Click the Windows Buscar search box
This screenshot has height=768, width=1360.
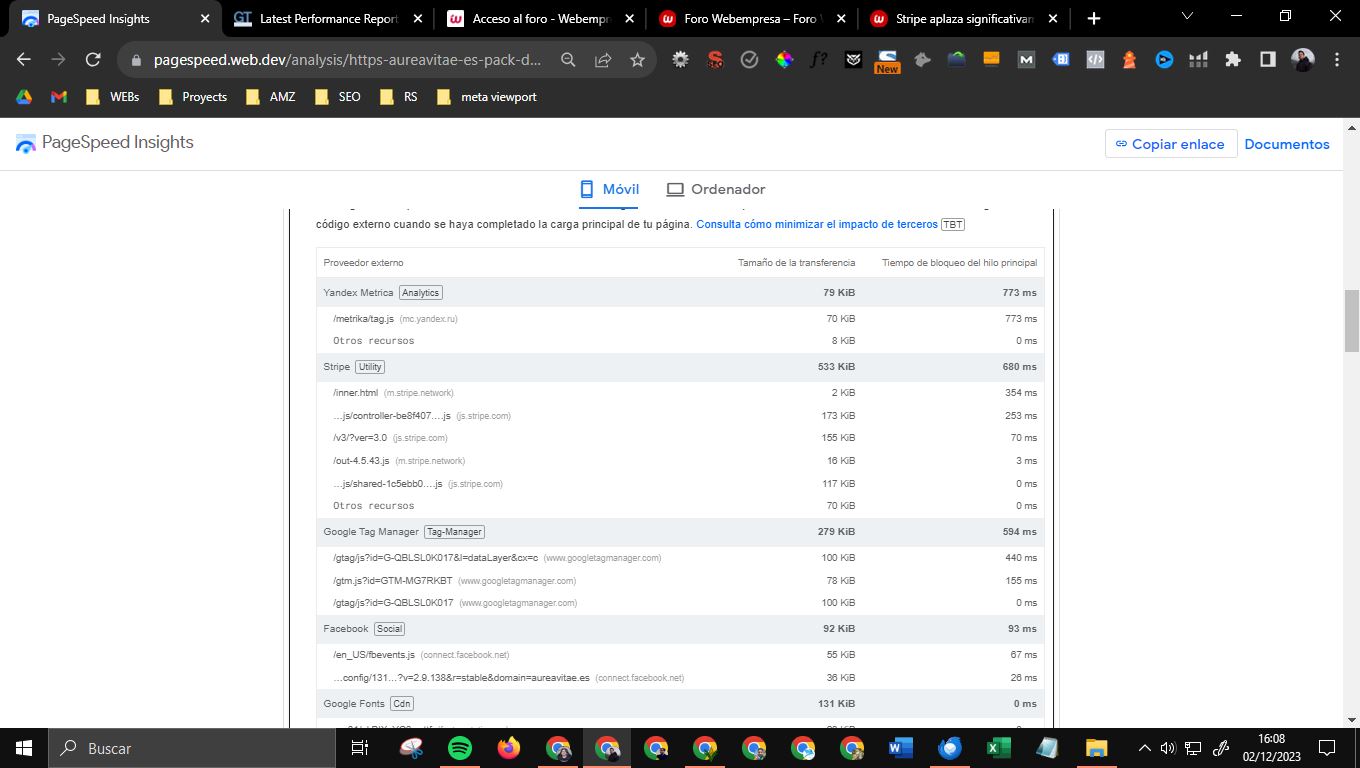click(192, 747)
